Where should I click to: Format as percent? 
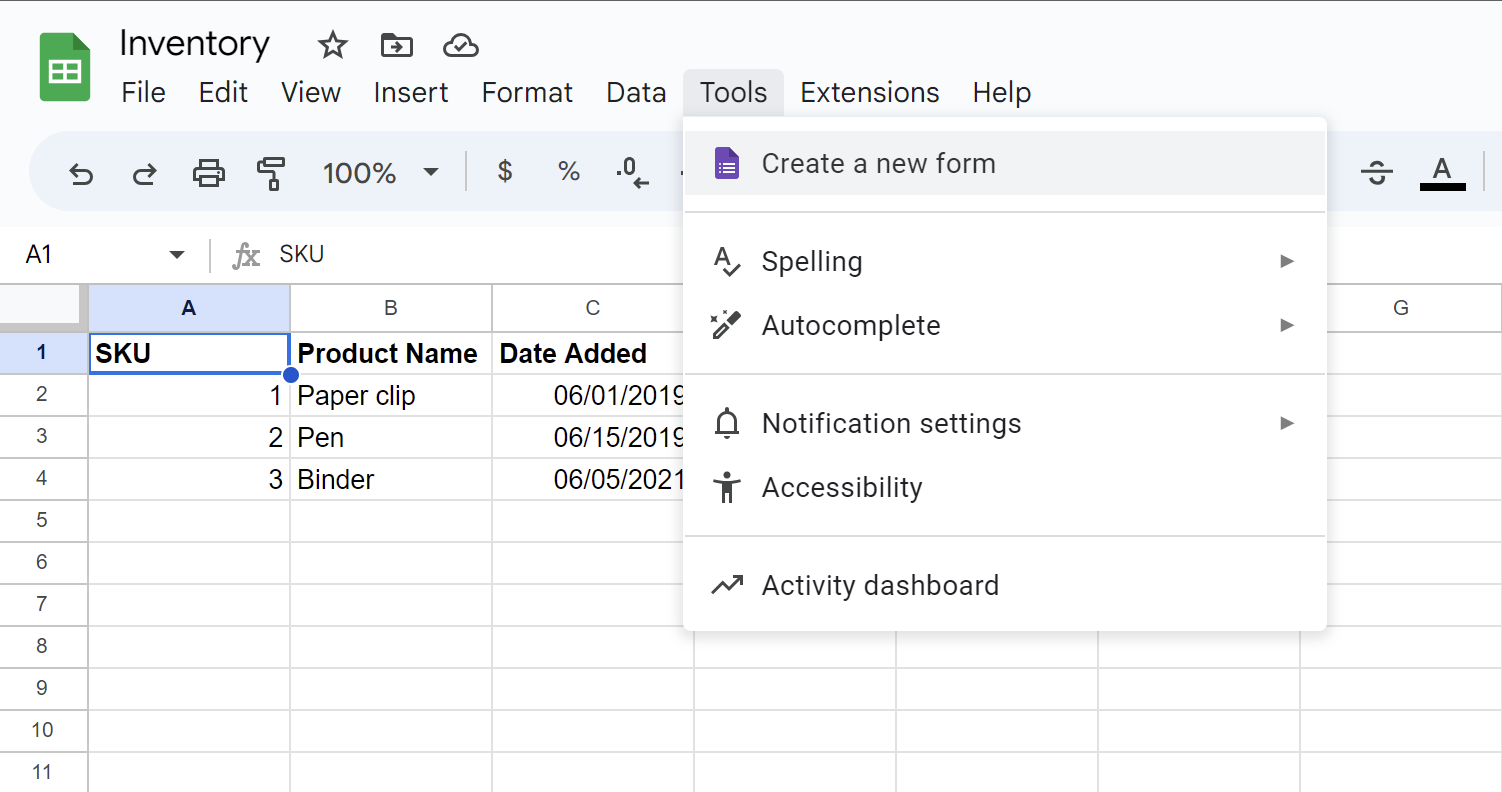569,172
